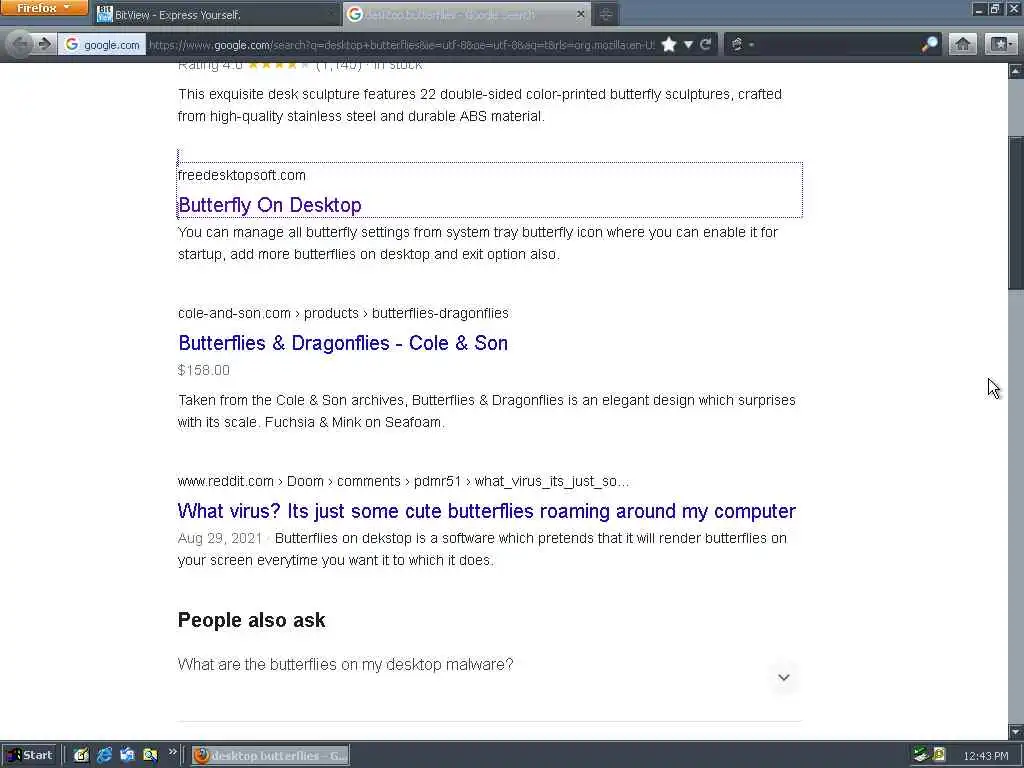Launch Internet Explorer from quick launch
Image resolution: width=1024 pixels, height=768 pixels.
click(x=104, y=755)
